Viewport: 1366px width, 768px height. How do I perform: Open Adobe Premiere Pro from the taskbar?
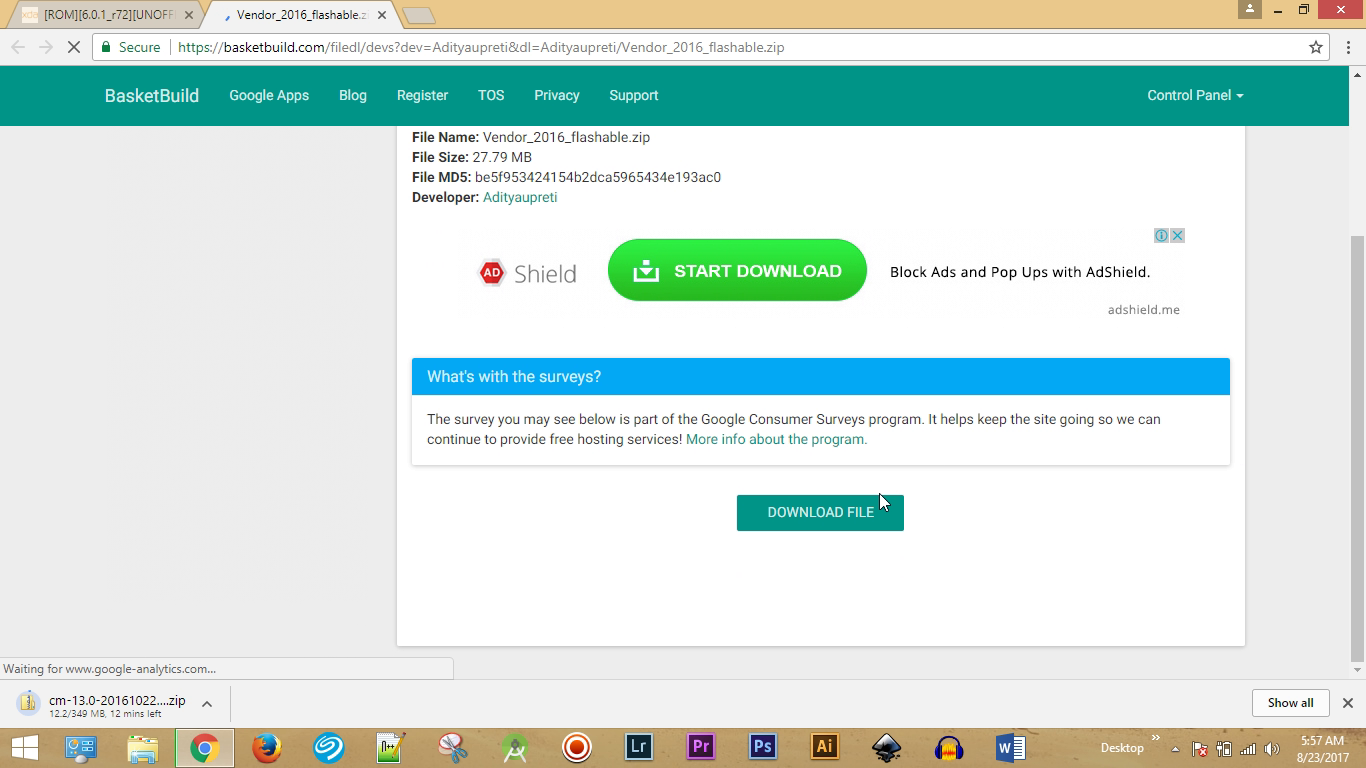(x=701, y=747)
